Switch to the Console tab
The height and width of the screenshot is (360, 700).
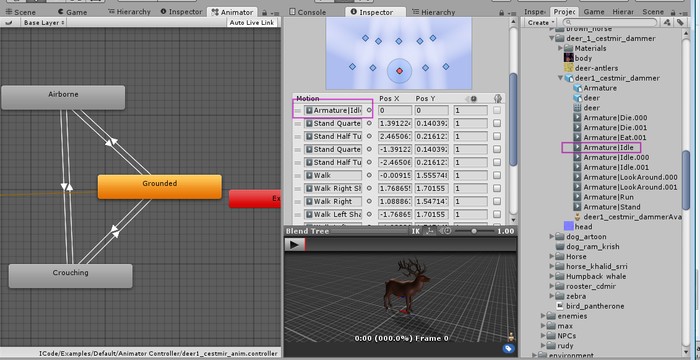tap(308, 12)
